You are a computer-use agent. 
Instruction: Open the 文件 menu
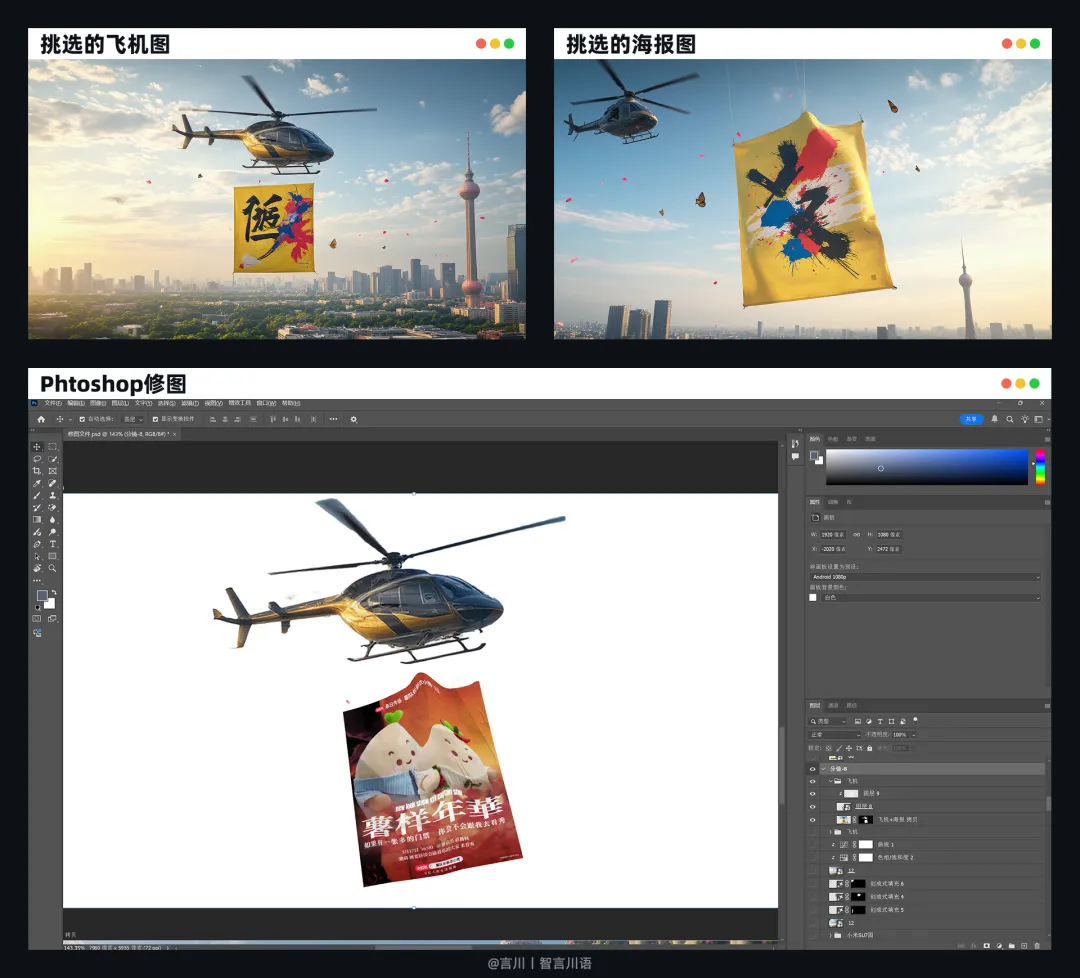pyautogui.click(x=53, y=403)
